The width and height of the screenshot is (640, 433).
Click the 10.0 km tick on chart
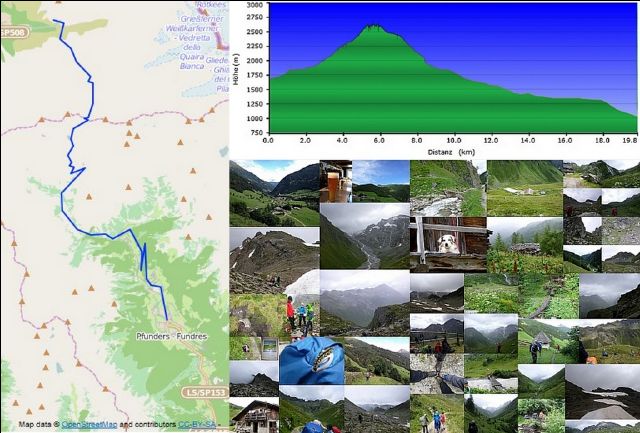[454, 141]
